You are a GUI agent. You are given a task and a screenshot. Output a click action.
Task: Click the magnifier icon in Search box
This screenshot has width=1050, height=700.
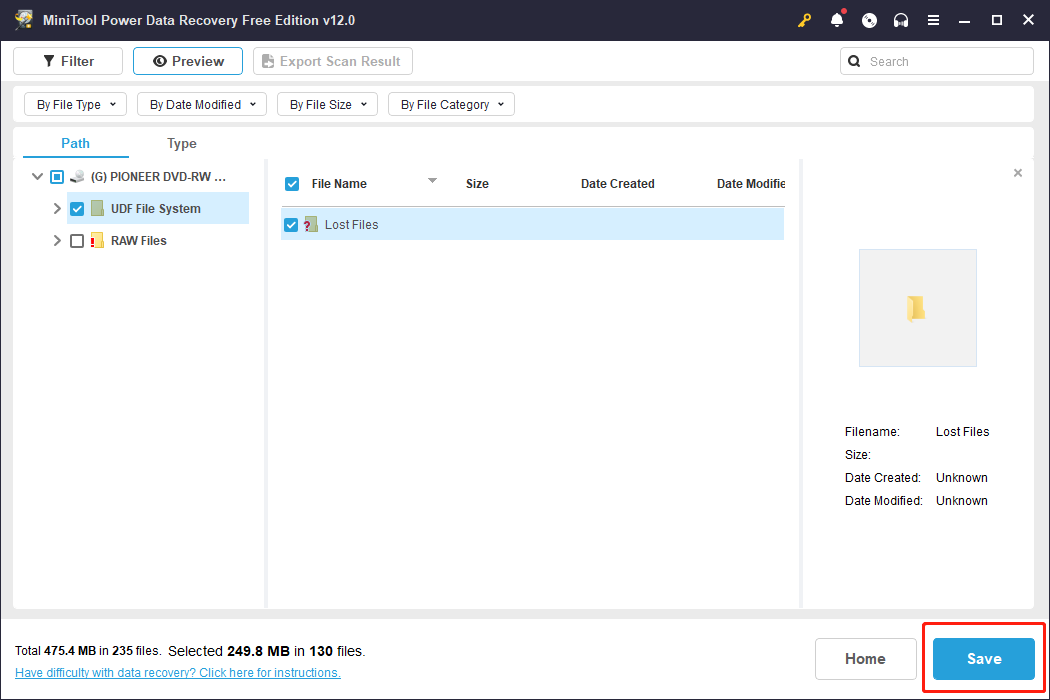[x=854, y=62]
